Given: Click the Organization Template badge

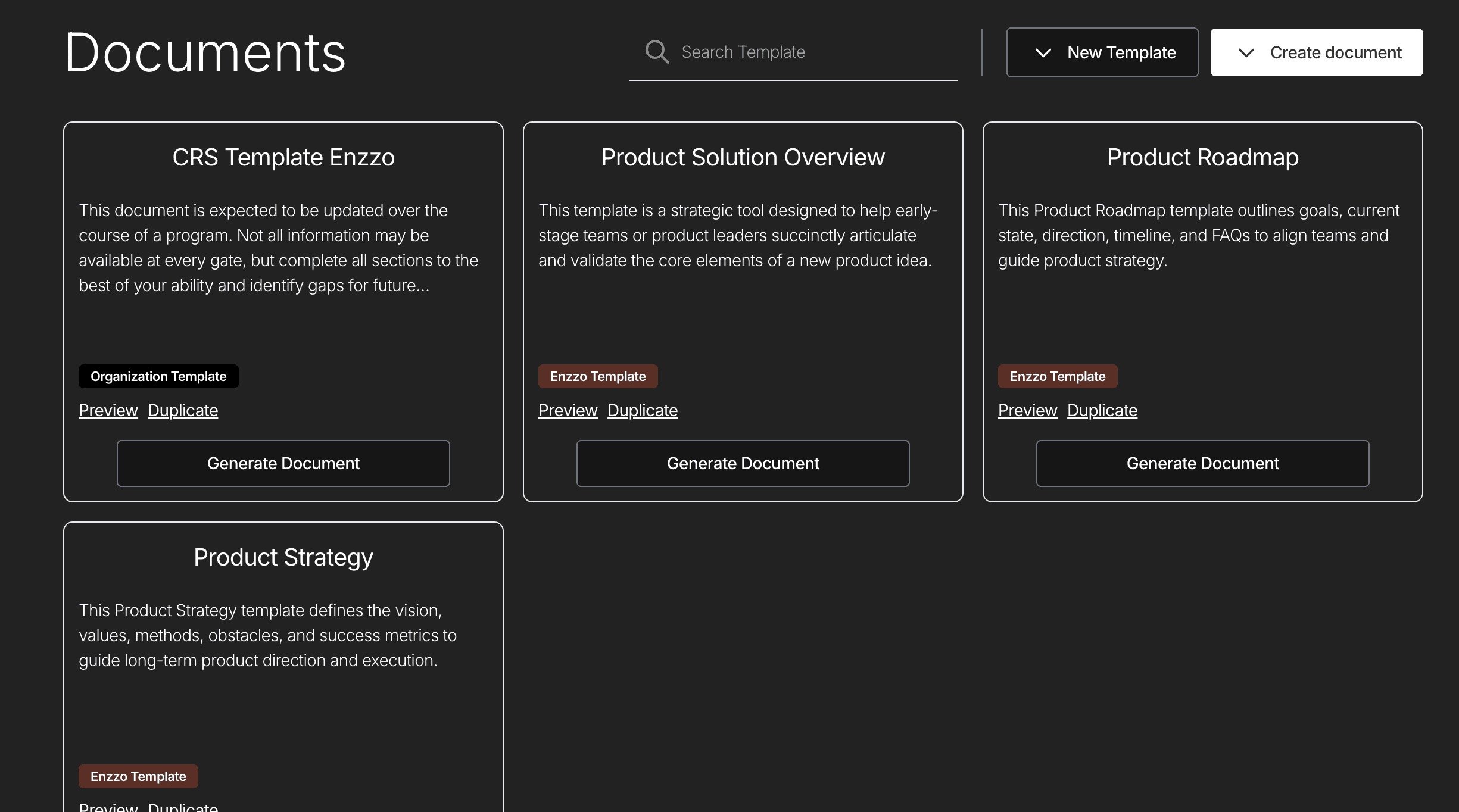Looking at the screenshot, I should click(158, 376).
